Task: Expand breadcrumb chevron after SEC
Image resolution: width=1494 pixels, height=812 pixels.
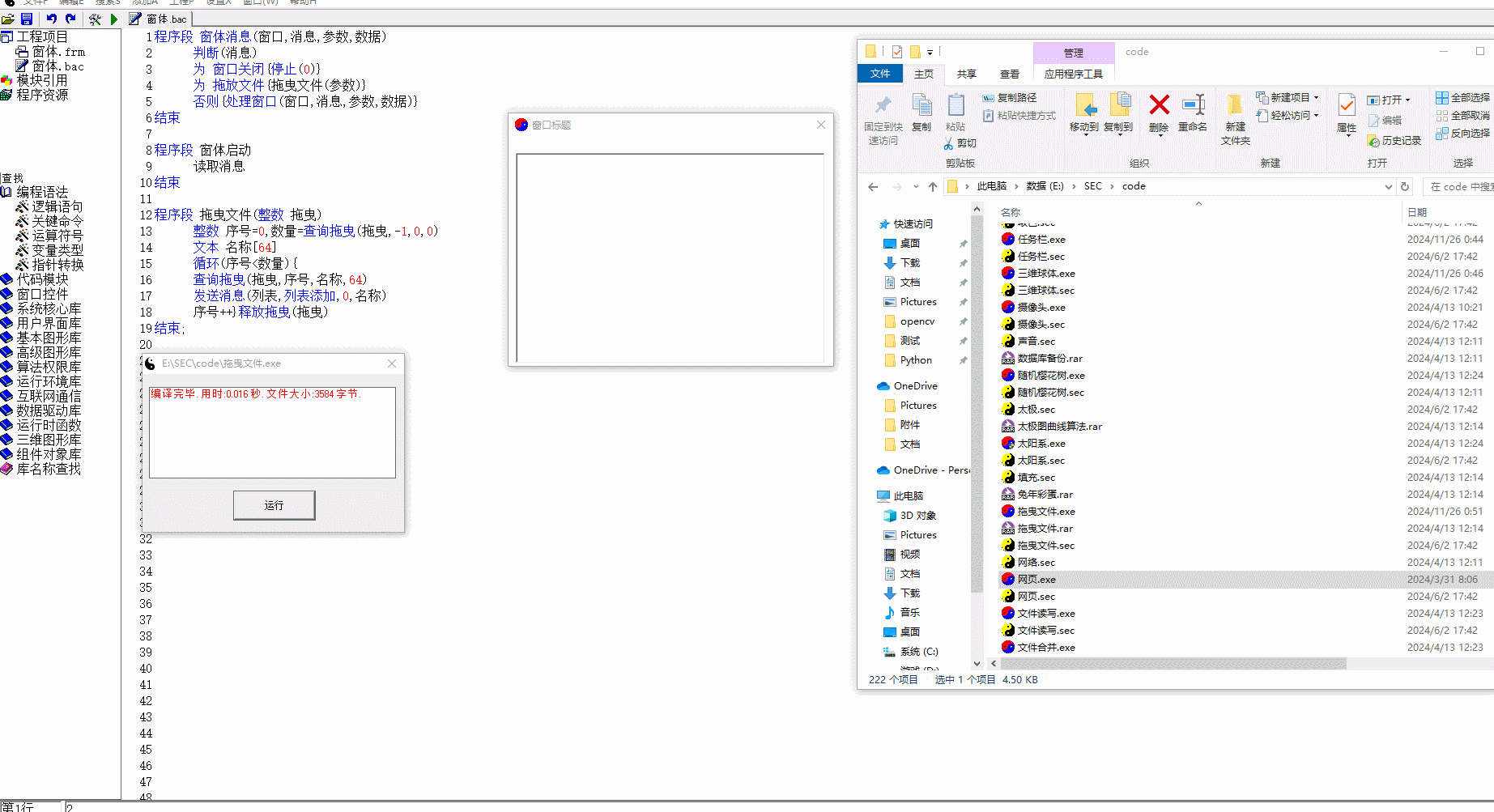Action: (1113, 187)
